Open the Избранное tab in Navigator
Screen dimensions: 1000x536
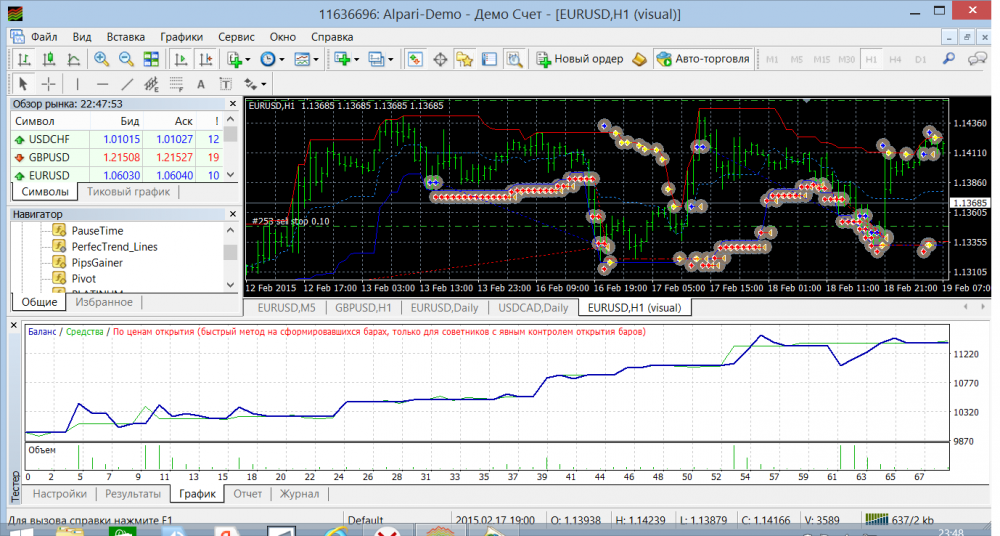(x=104, y=302)
